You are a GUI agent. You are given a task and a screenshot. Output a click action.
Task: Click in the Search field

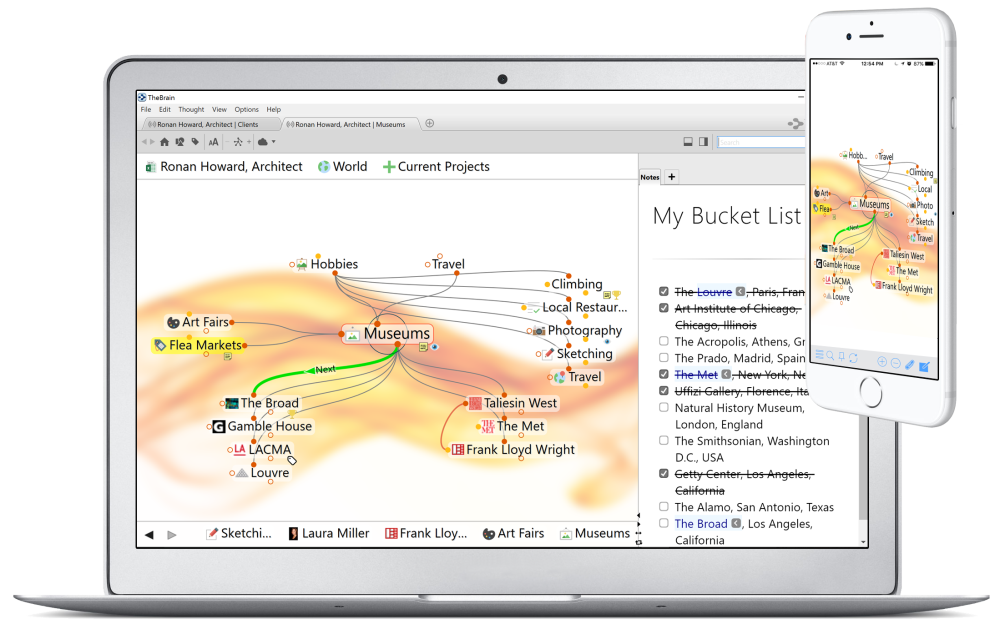(760, 142)
